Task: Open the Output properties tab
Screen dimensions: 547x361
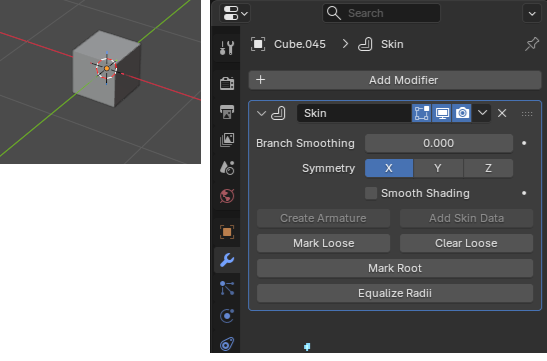Action: [227, 112]
